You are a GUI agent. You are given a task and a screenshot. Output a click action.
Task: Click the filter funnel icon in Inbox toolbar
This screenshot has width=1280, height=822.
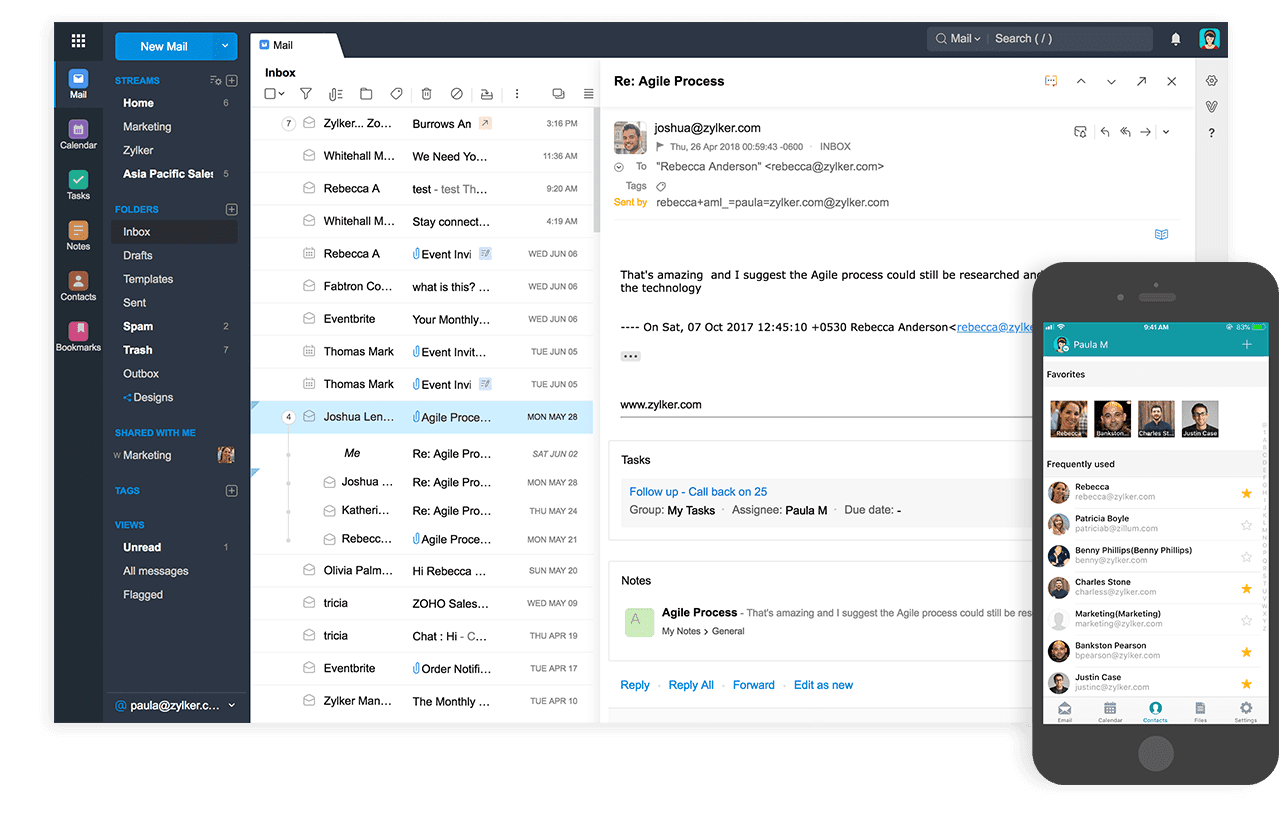point(306,94)
